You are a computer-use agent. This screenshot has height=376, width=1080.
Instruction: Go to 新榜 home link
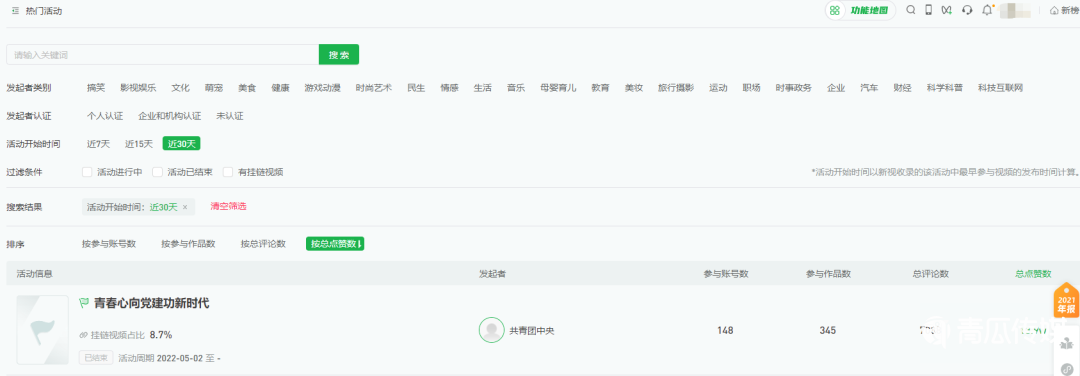(x=1063, y=10)
